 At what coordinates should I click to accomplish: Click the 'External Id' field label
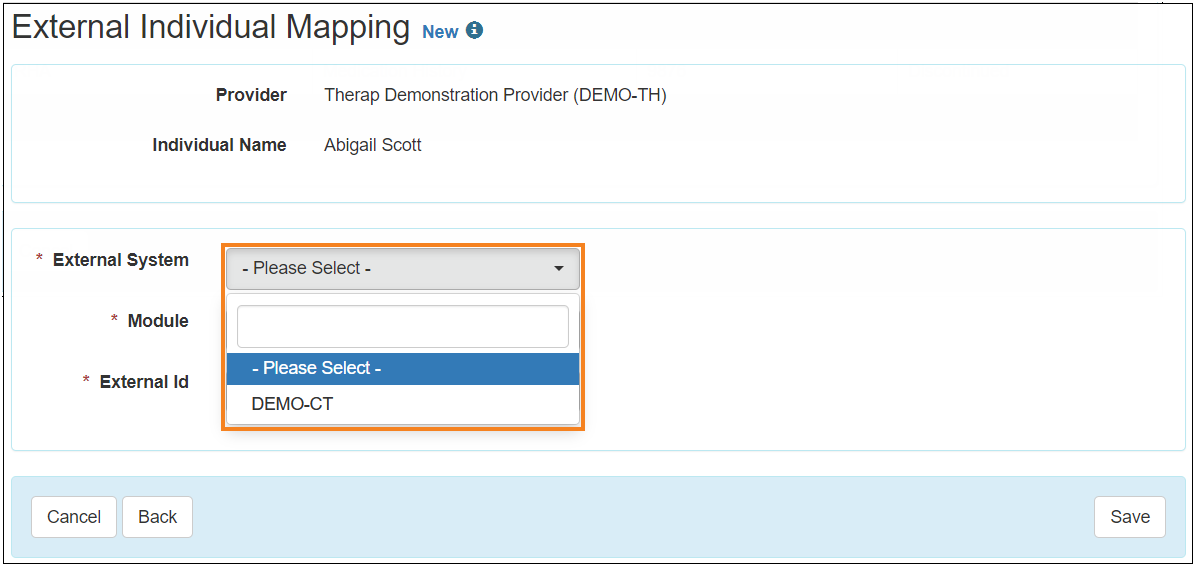(x=144, y=382)
